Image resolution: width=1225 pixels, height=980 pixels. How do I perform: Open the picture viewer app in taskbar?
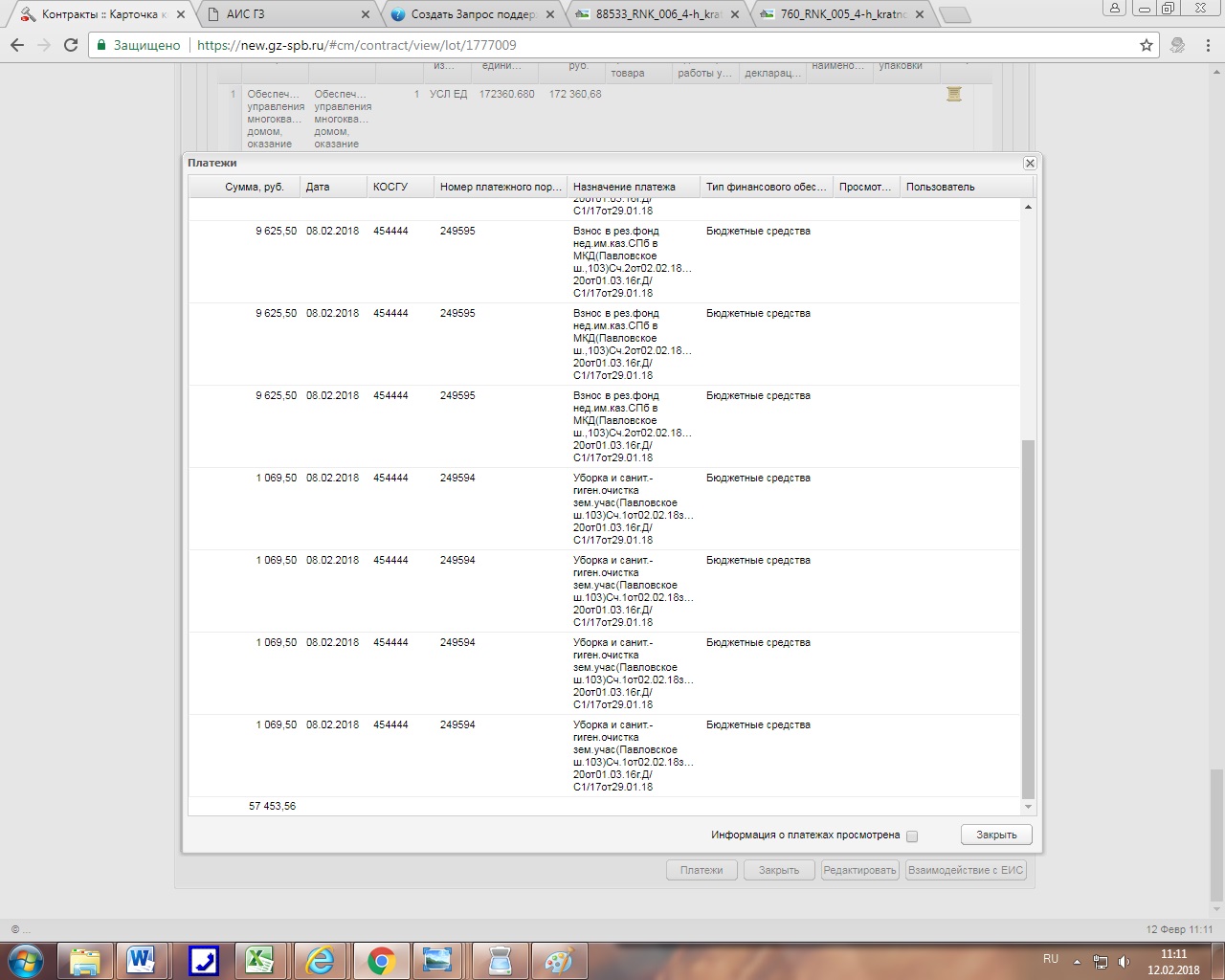point(438,960)
